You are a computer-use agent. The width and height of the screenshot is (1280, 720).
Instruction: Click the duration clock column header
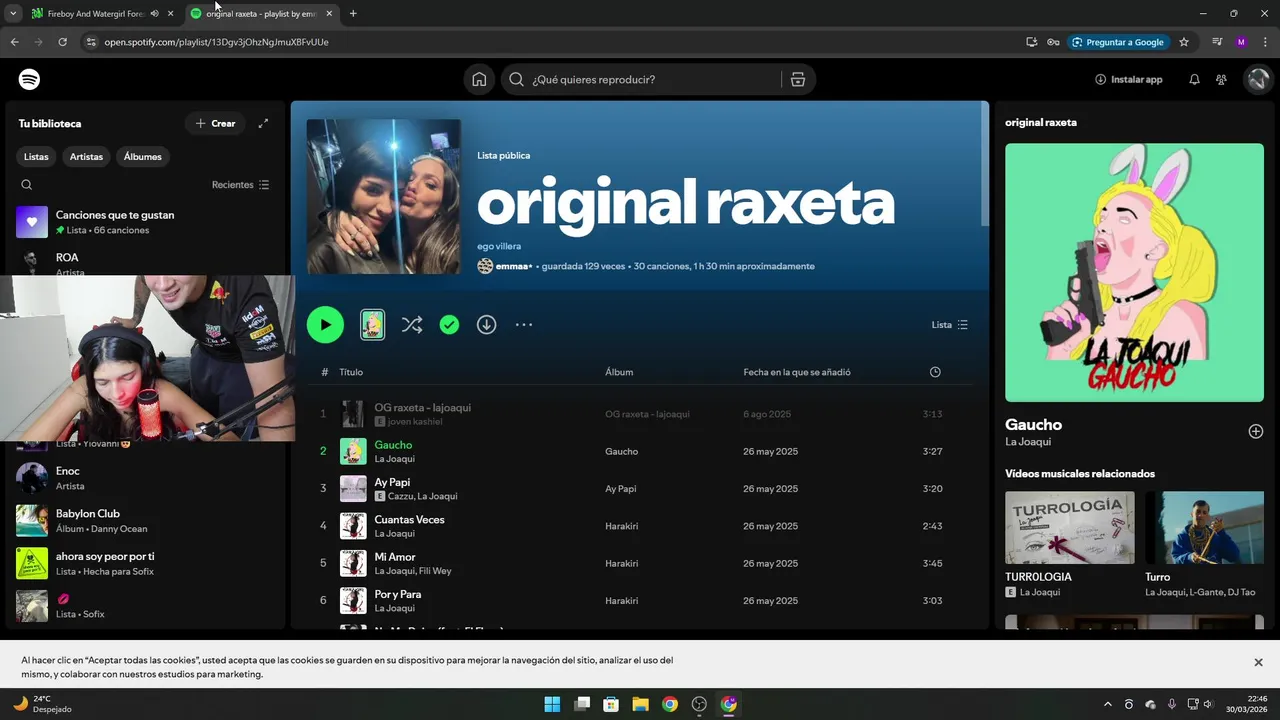point(935,372)
